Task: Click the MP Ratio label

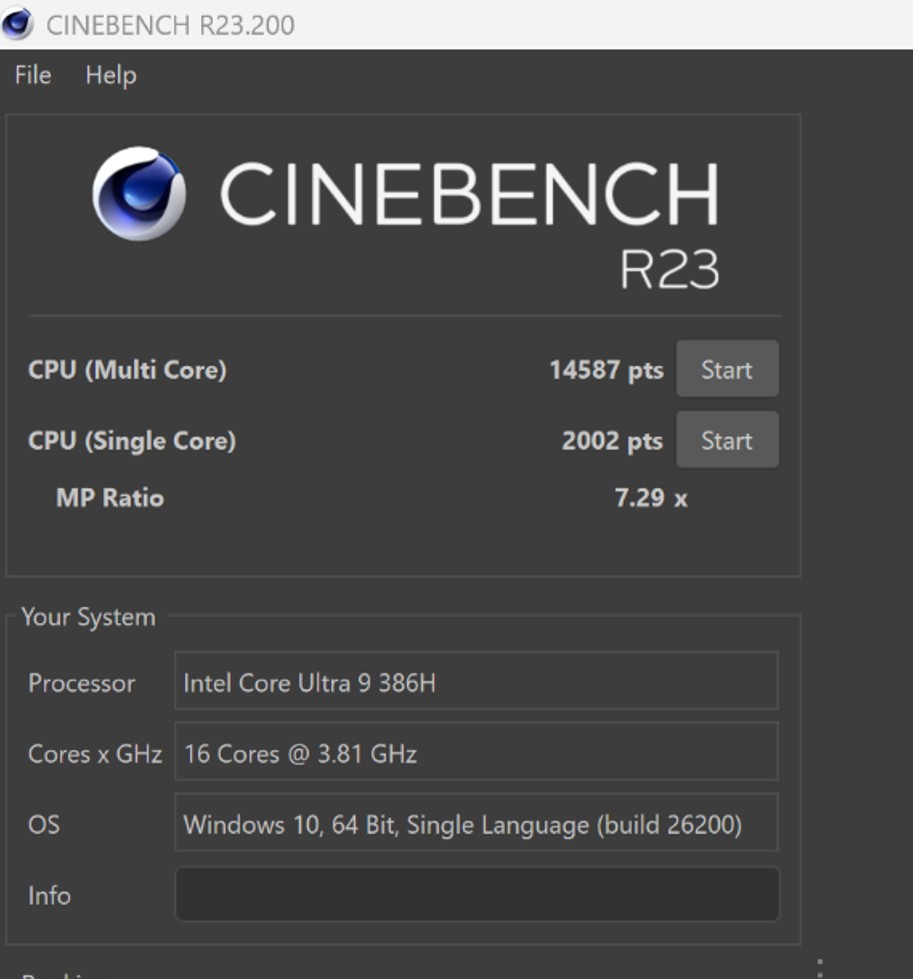Action: 110,498
